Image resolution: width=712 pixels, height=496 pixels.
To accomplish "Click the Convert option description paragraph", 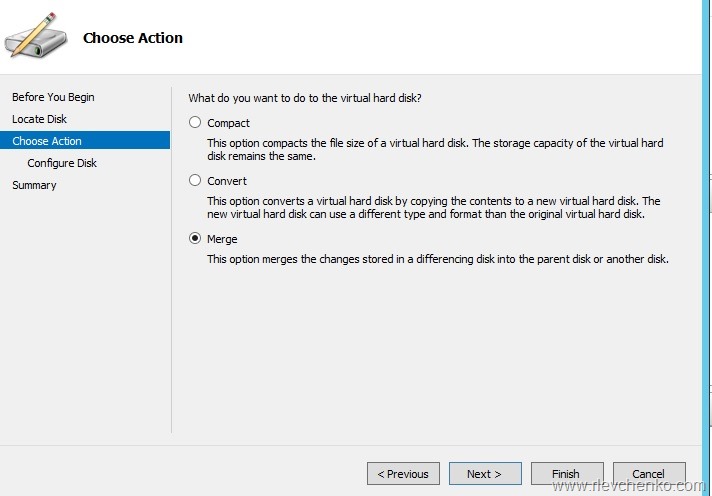I will point(435,208).
